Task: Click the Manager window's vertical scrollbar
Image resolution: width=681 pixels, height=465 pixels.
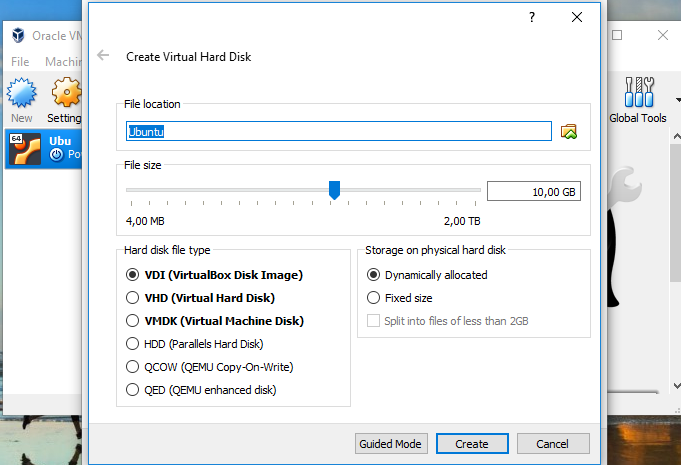Action: click(676, 213)
